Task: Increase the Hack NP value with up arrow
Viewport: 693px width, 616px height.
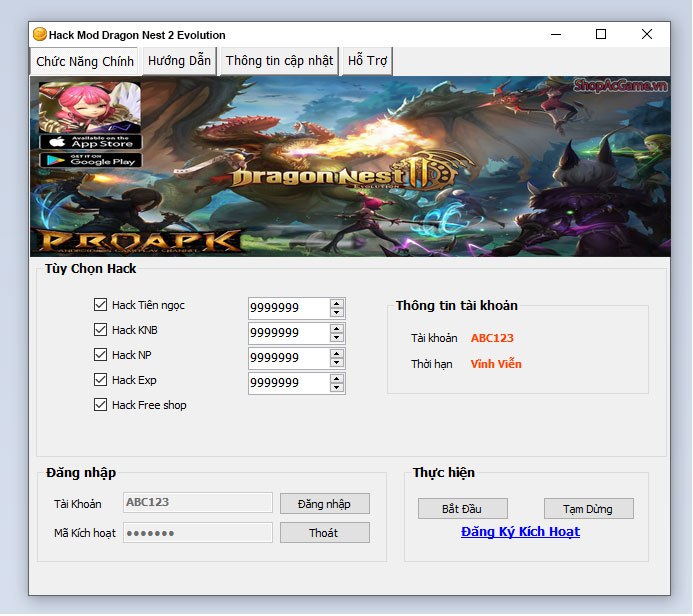Action: point(337,354)
